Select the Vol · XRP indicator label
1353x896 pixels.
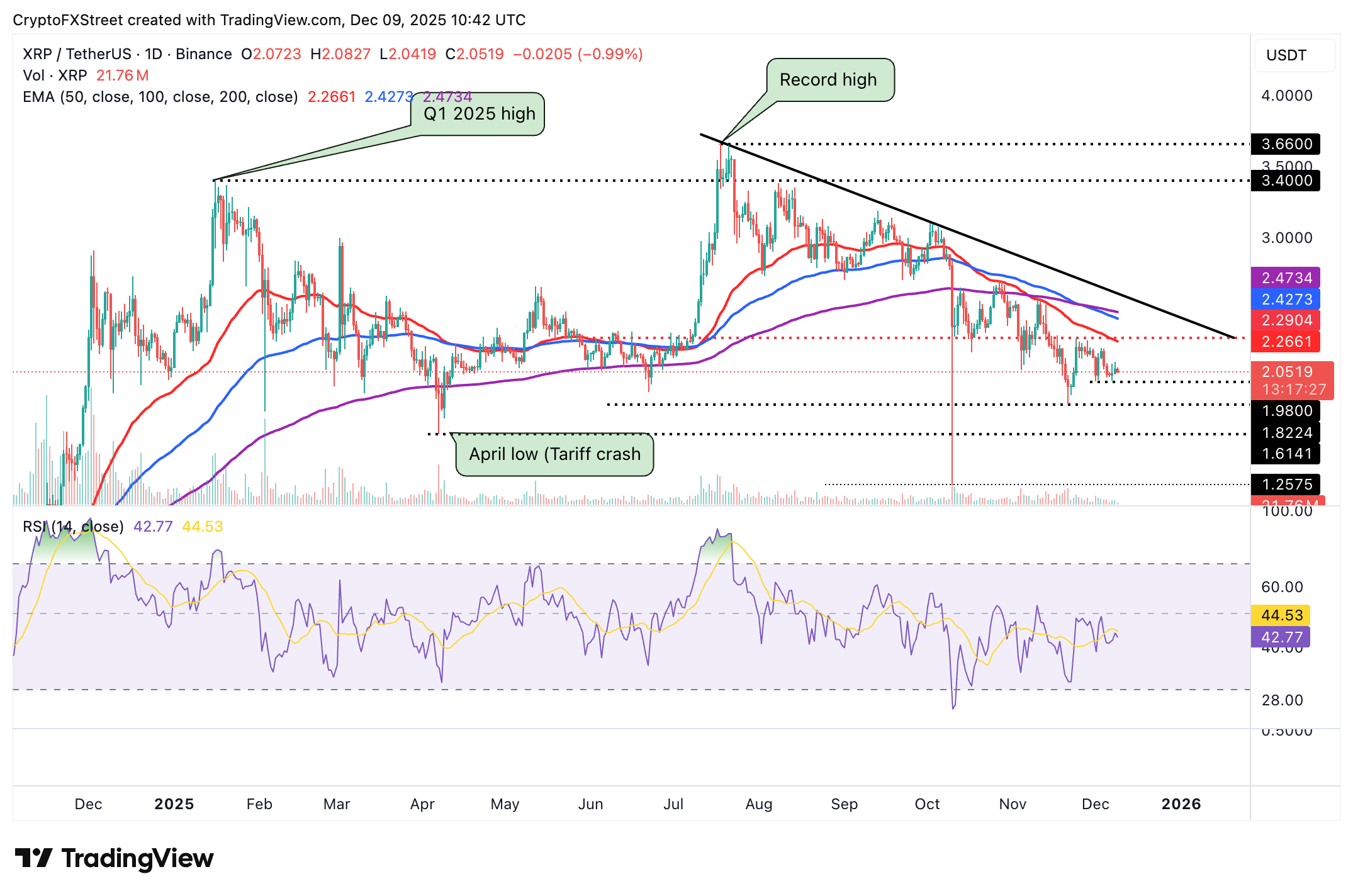(57, 76)
